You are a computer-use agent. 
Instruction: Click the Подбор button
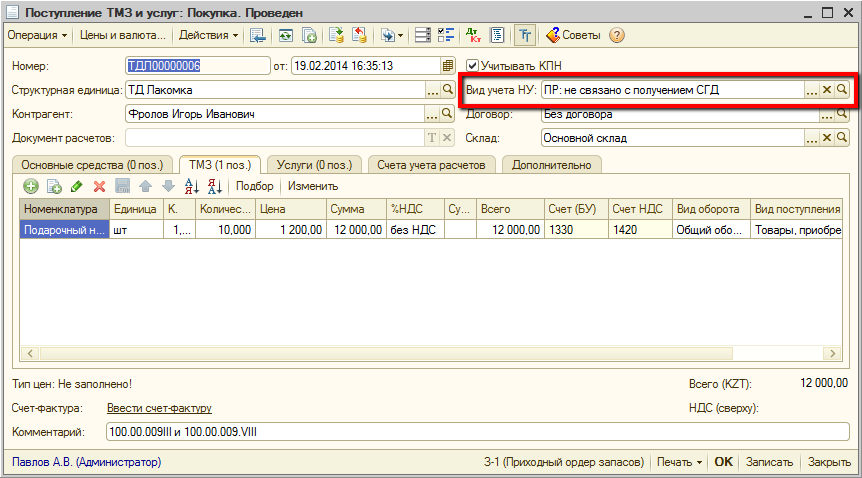click(254, 186)
